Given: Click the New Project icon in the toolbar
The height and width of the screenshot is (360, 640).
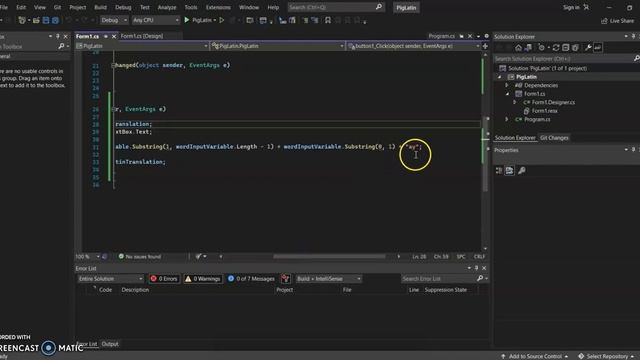Looking at the screenshot, I should [22, 20].
